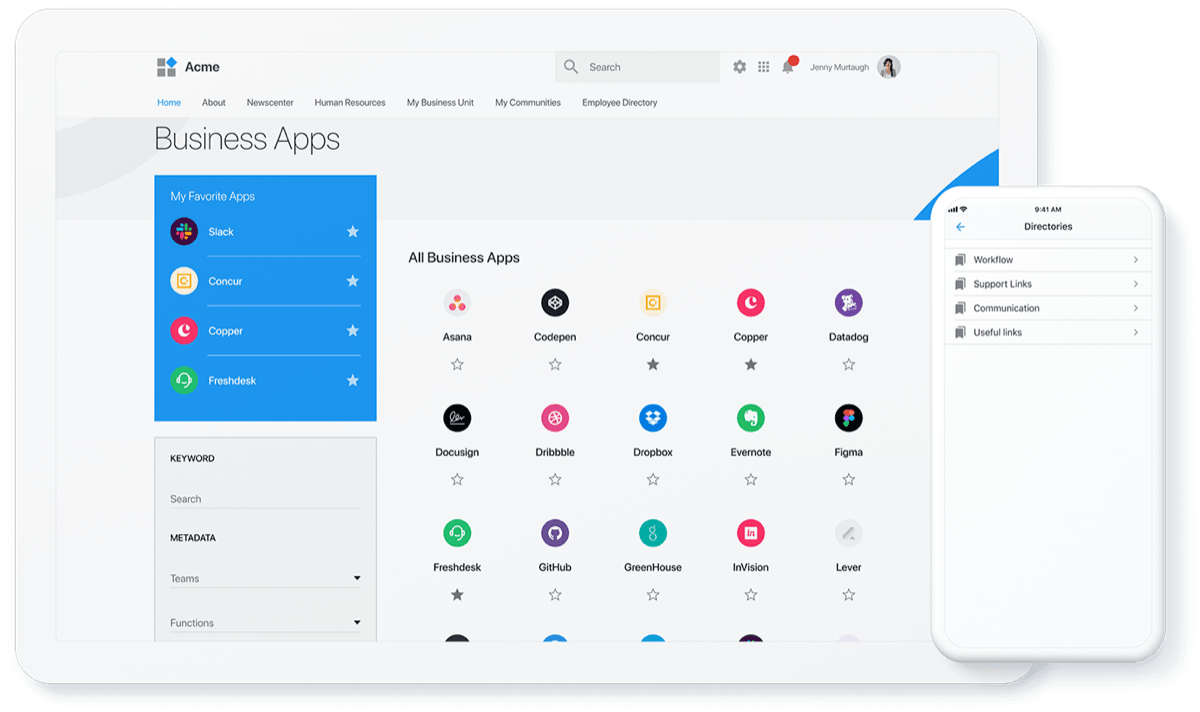Image resolution: width=1200 pixels, height=712 pixels.
Task: Open the Lever app icon
Action: [849, 533]
